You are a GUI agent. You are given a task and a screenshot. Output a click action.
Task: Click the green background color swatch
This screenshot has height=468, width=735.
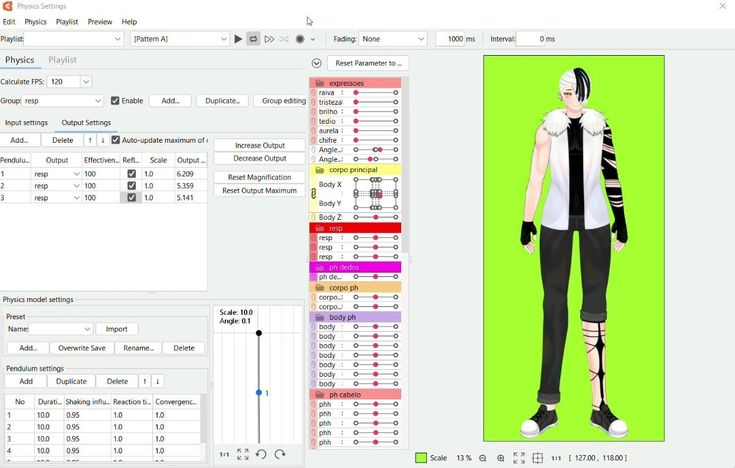pos(421,458)
